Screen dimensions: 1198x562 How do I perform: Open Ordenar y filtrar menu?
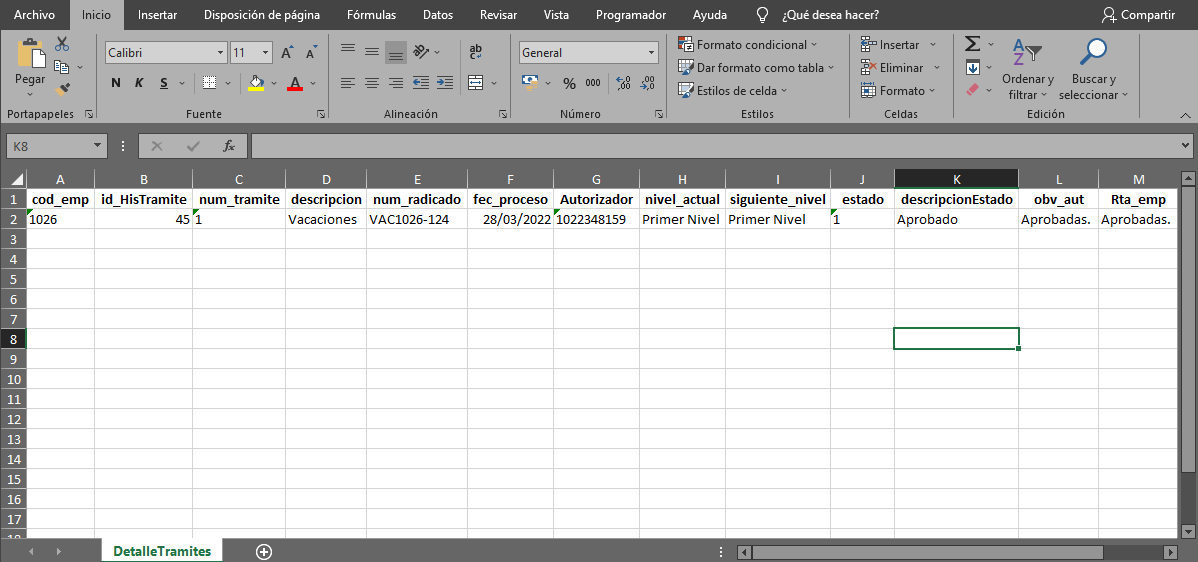[1028, 69]
